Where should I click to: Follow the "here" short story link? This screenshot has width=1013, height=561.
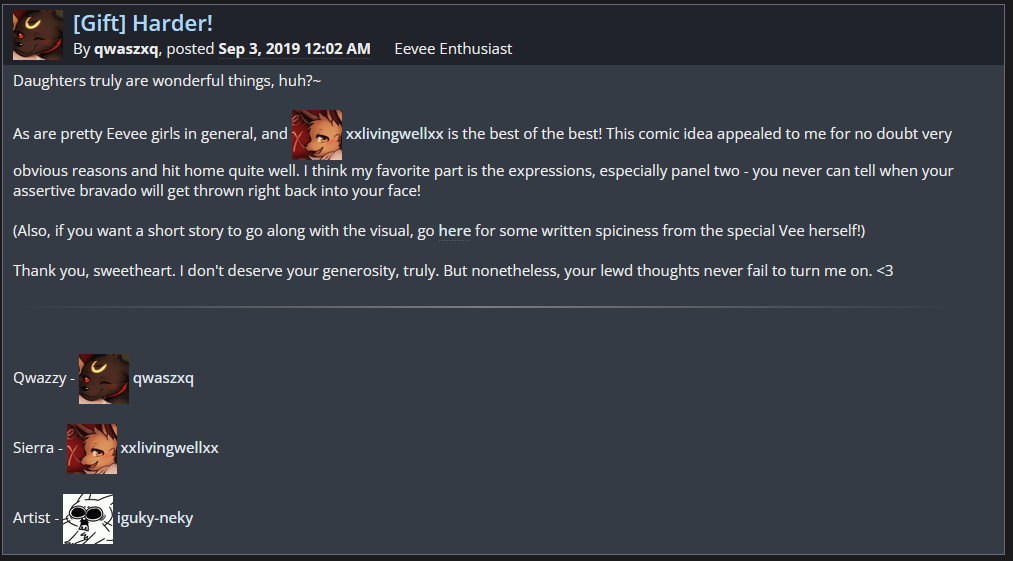(x=454, y=231)
